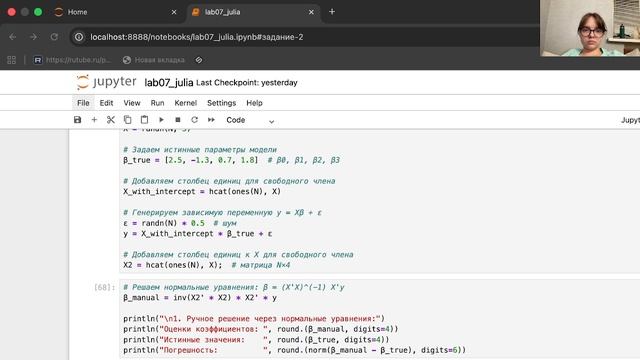This screenshot has width=640, height=360.
Task: Select the cell prompt [68]:
Action: coord(104,287)
